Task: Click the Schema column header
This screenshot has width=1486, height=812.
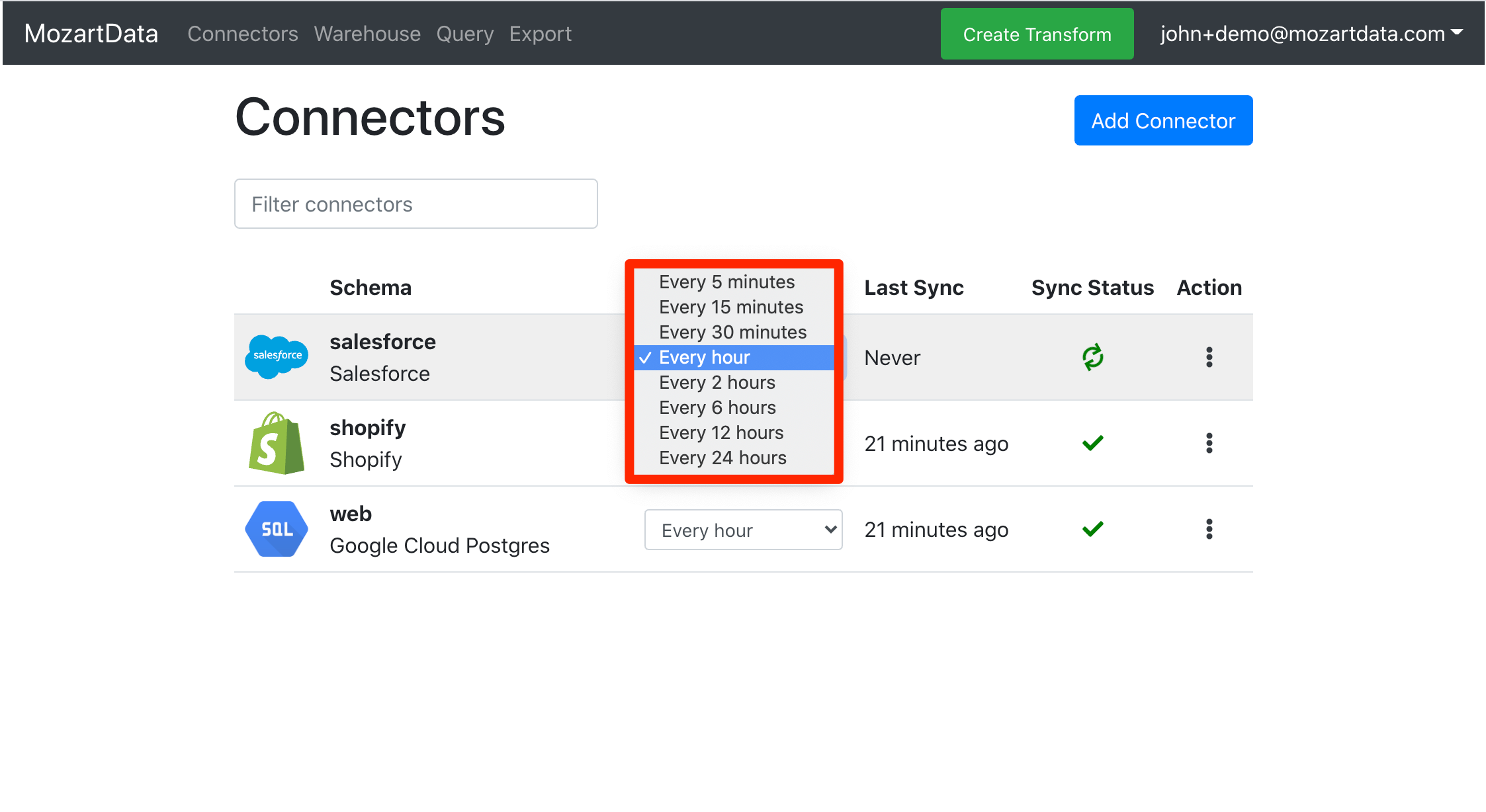Action: (x=371, y=288)
